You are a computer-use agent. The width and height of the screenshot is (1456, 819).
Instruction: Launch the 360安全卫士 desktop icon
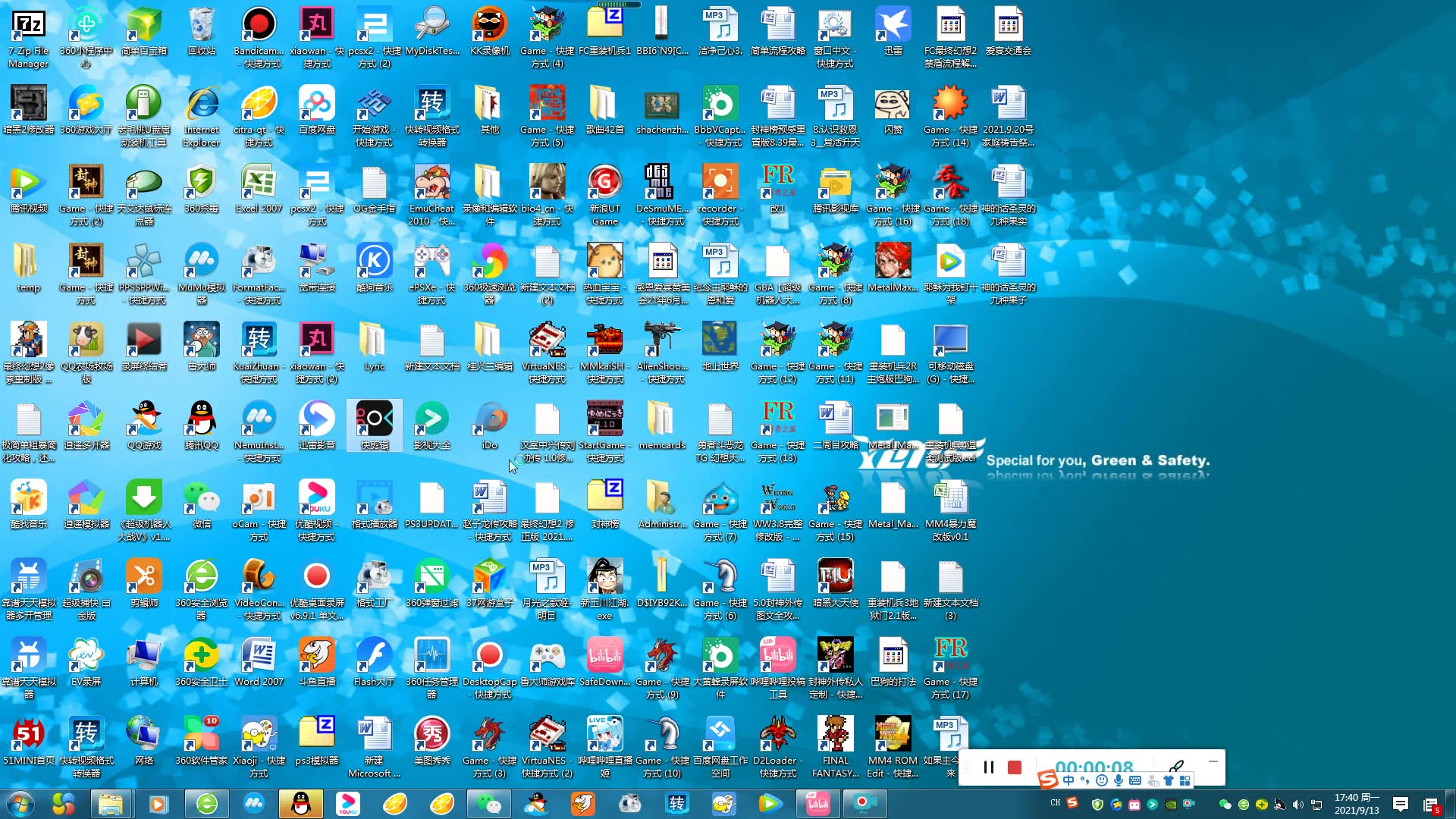coord(201,662)
